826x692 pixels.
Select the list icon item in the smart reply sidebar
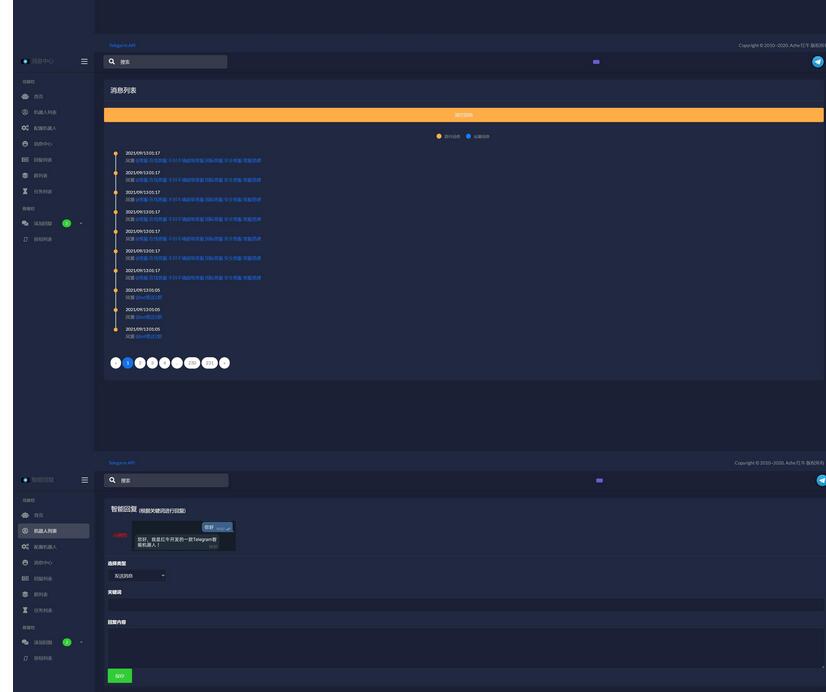(25, 579)
